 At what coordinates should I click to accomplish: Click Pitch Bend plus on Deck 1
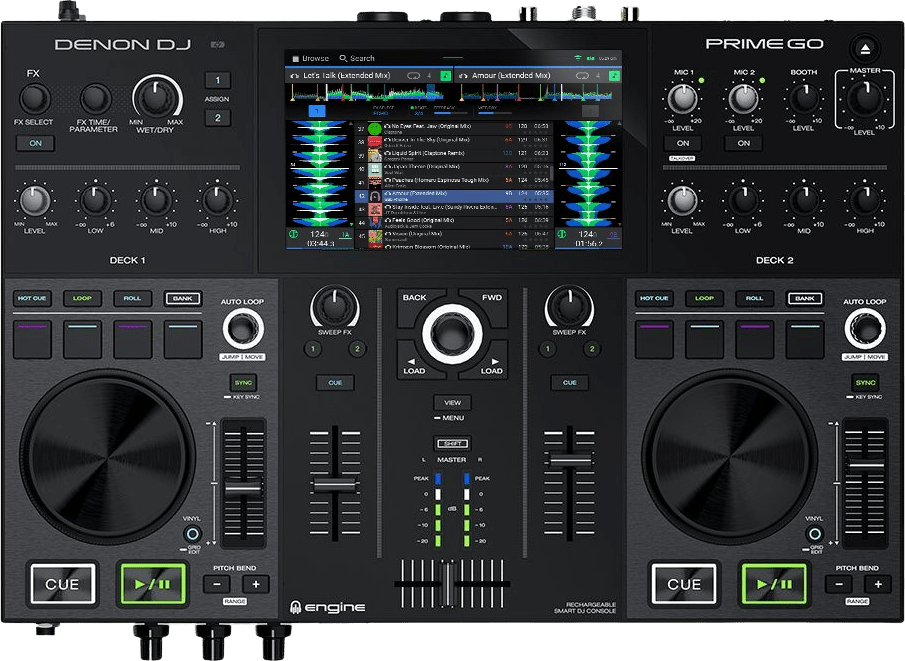[x=256, y=584]
